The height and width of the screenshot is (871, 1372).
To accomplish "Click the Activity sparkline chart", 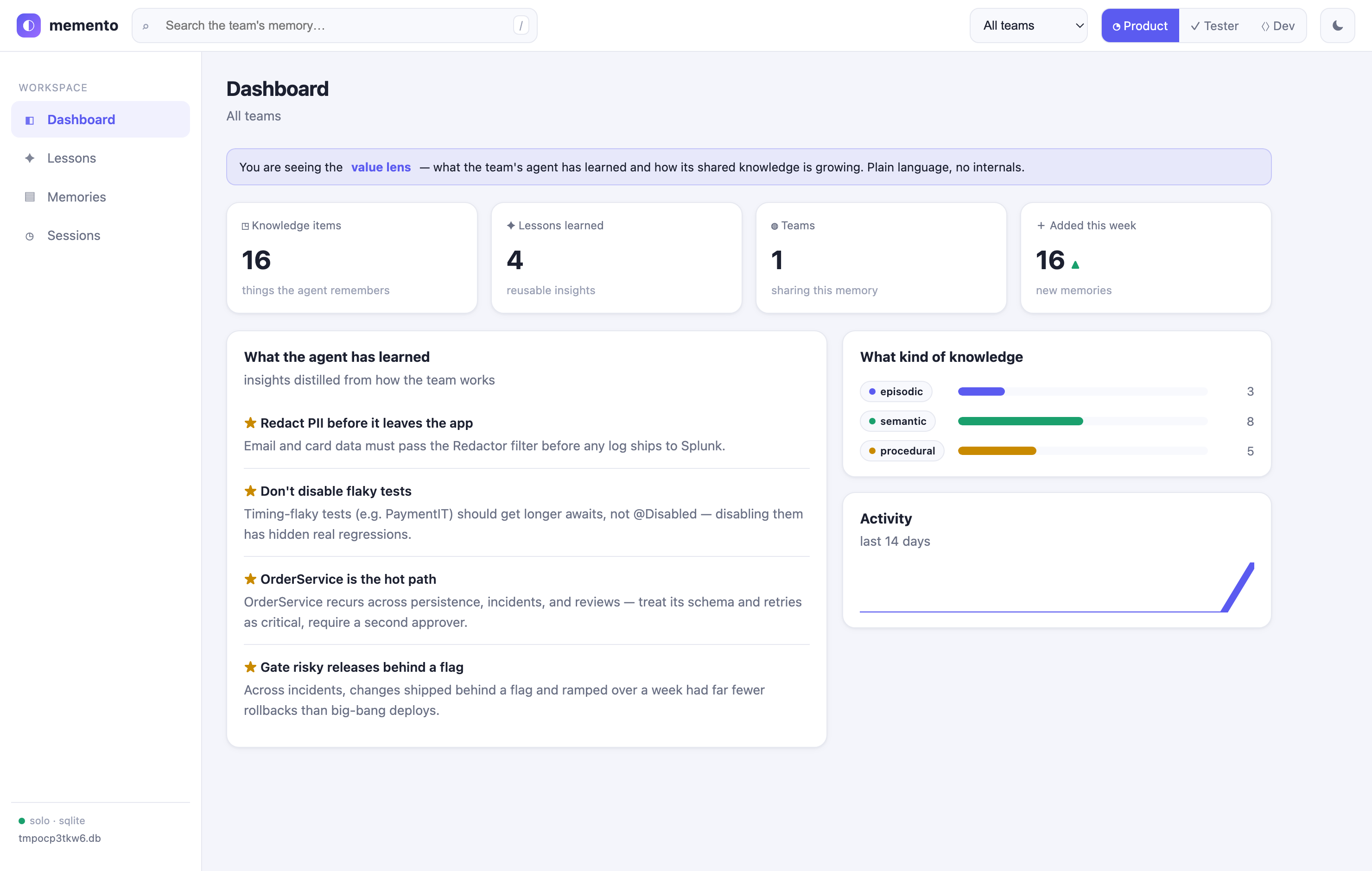I will (1057, 587).
